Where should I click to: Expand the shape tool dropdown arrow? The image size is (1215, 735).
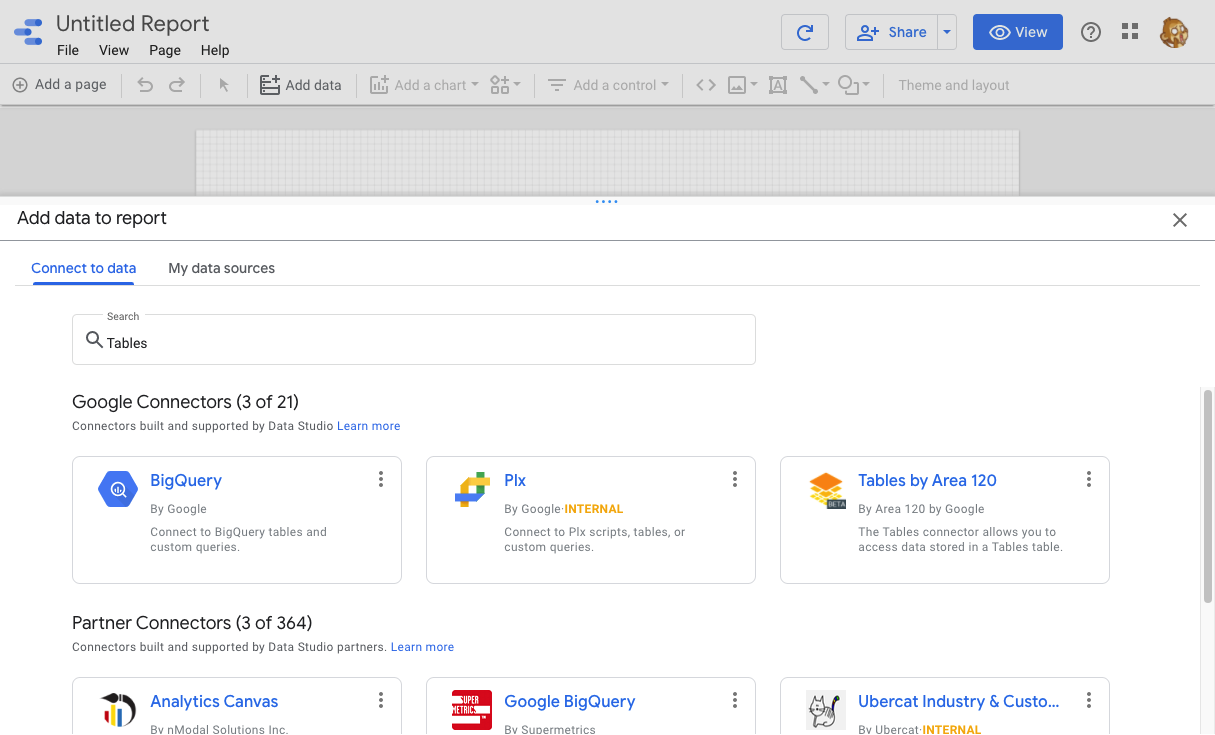pos(866,85)
